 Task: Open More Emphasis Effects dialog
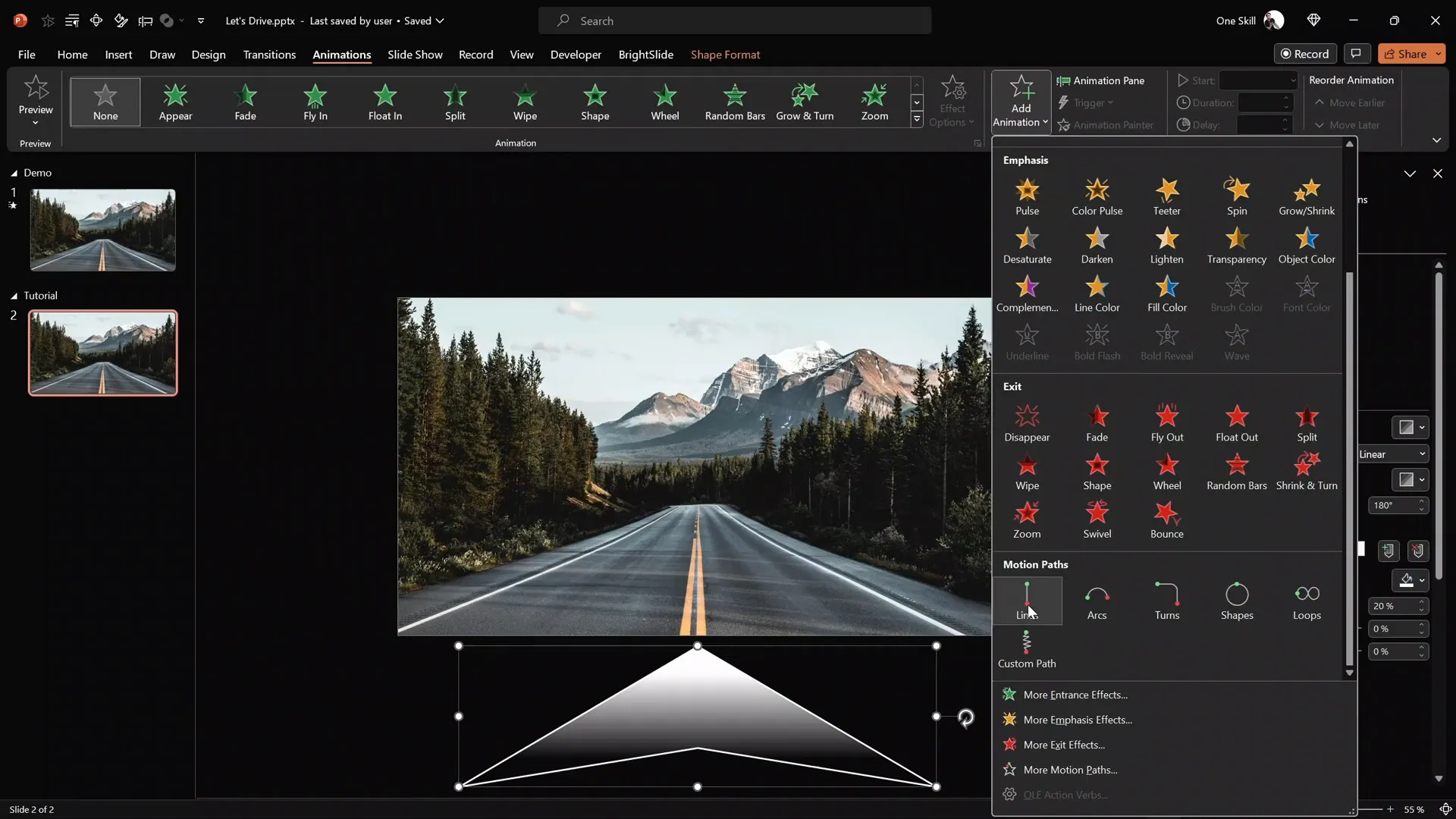[1077, 720]
